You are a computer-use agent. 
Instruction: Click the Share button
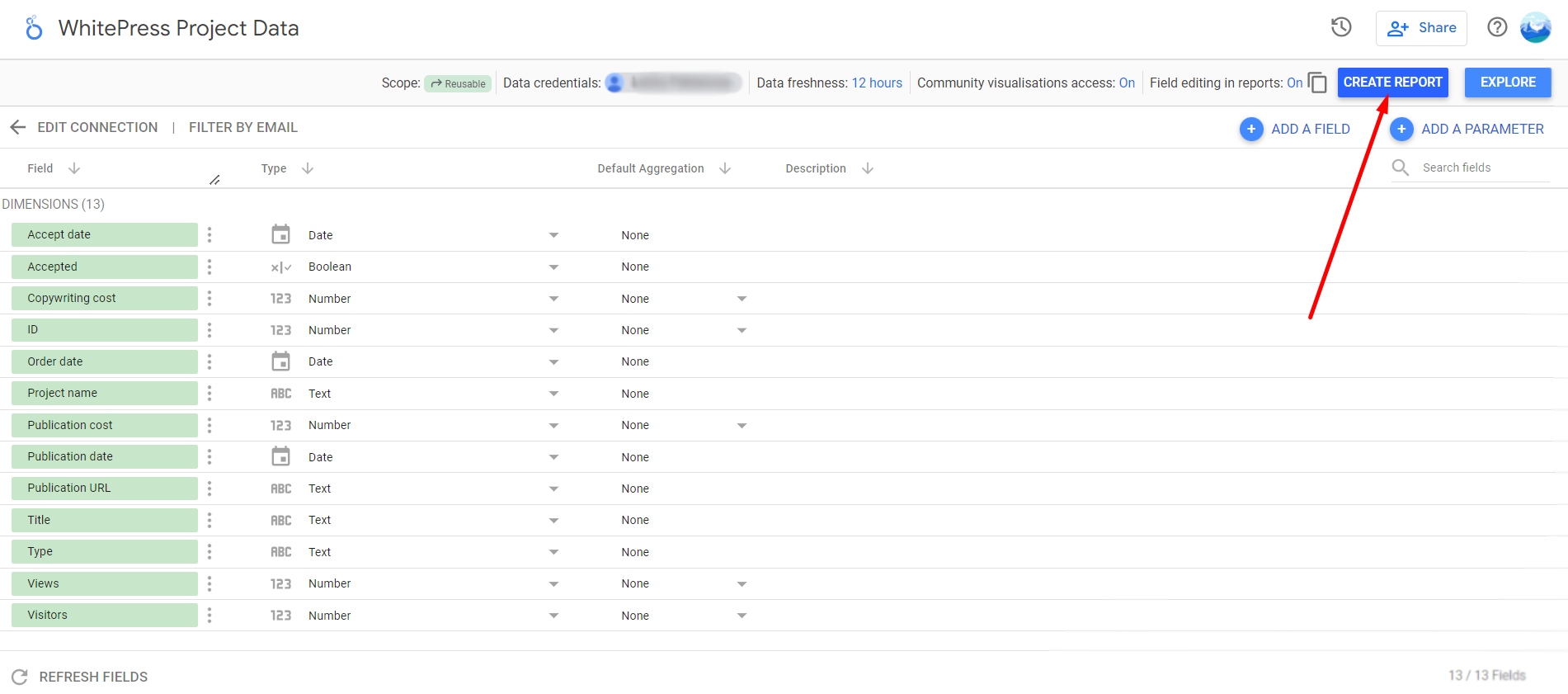pyautogui.click(x=1421, y=28)
